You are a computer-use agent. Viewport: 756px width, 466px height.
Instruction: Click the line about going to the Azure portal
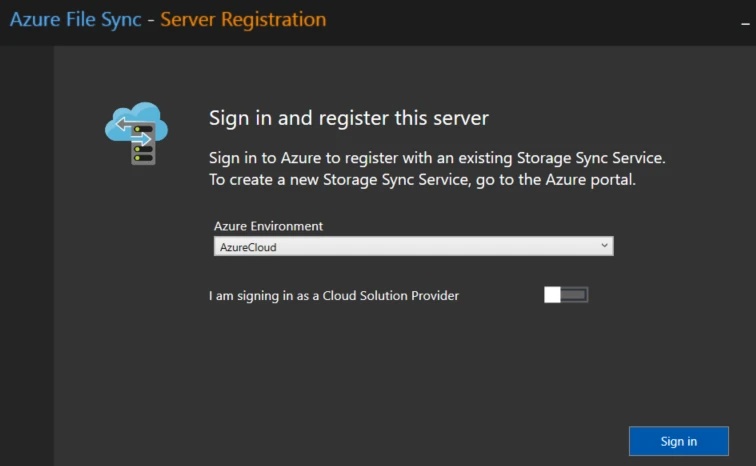tap(422, 180)
